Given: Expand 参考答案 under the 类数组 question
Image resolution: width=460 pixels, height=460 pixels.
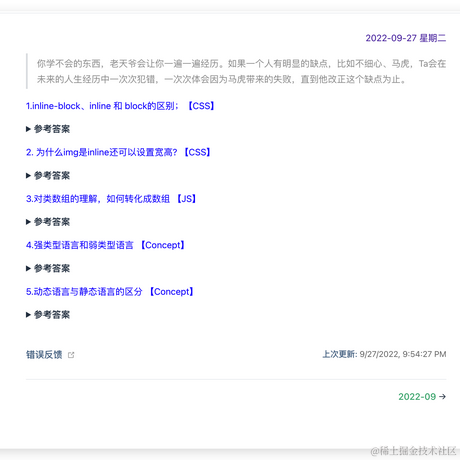Looking at the screenshot, I should point(48,222).
